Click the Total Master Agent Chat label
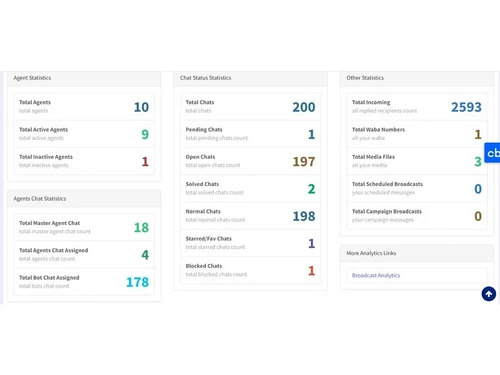Screen dimensions: 500x375 [x=49, y=223]
